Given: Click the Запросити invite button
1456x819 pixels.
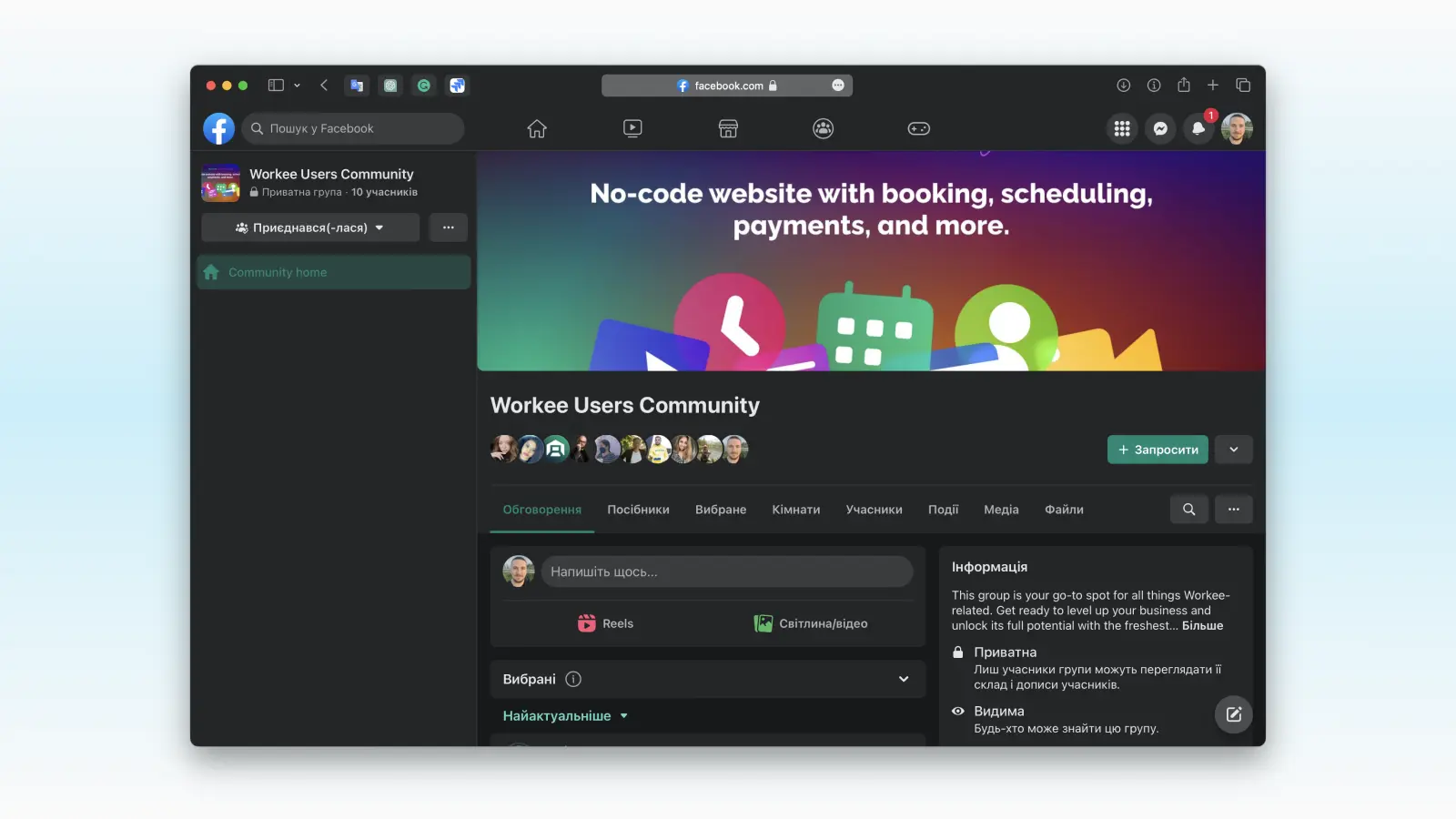Looking at the screenshot, I should coord(1158,450).
